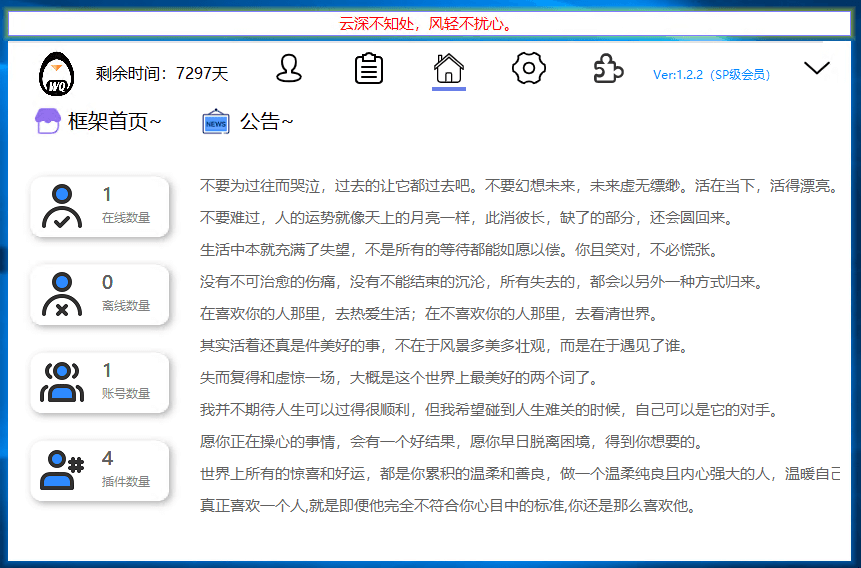Switch to the 框架首页~ tab
The image size is (861, 568).
[x=114, y=122]
